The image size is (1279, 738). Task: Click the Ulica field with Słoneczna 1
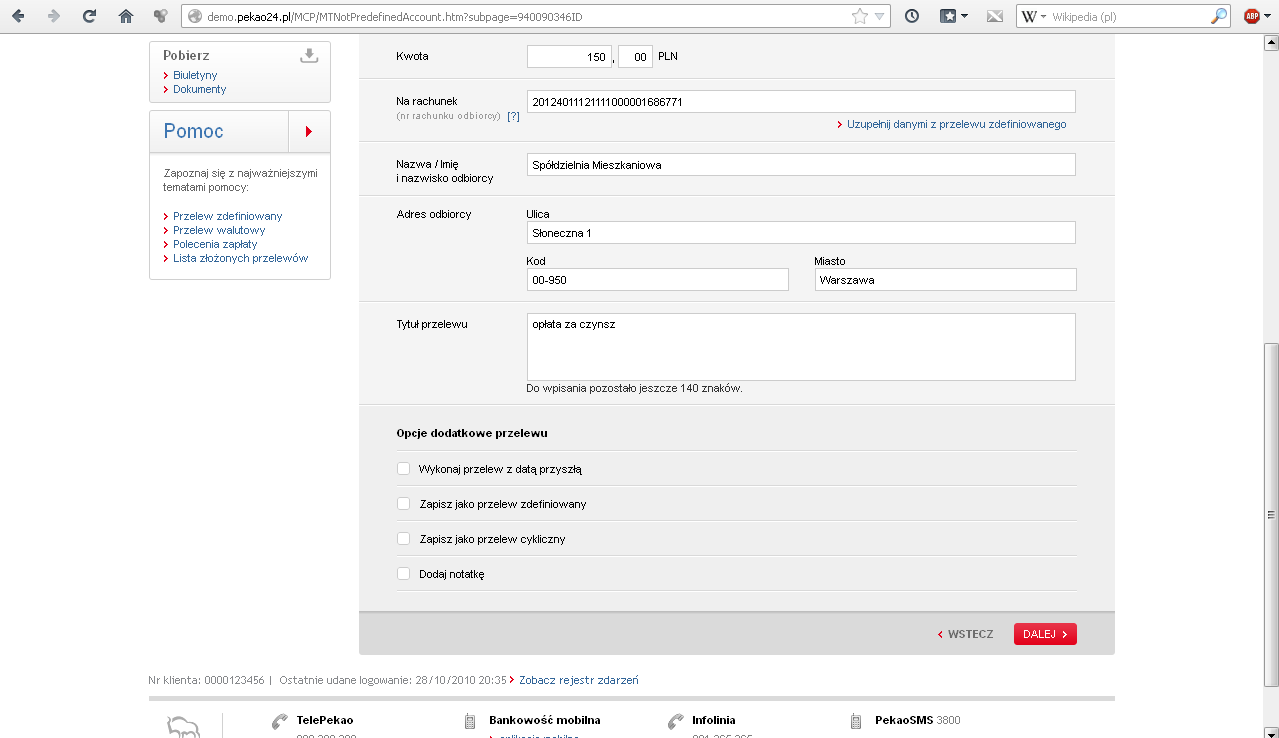pyautogui.click(x=801, y=233)
